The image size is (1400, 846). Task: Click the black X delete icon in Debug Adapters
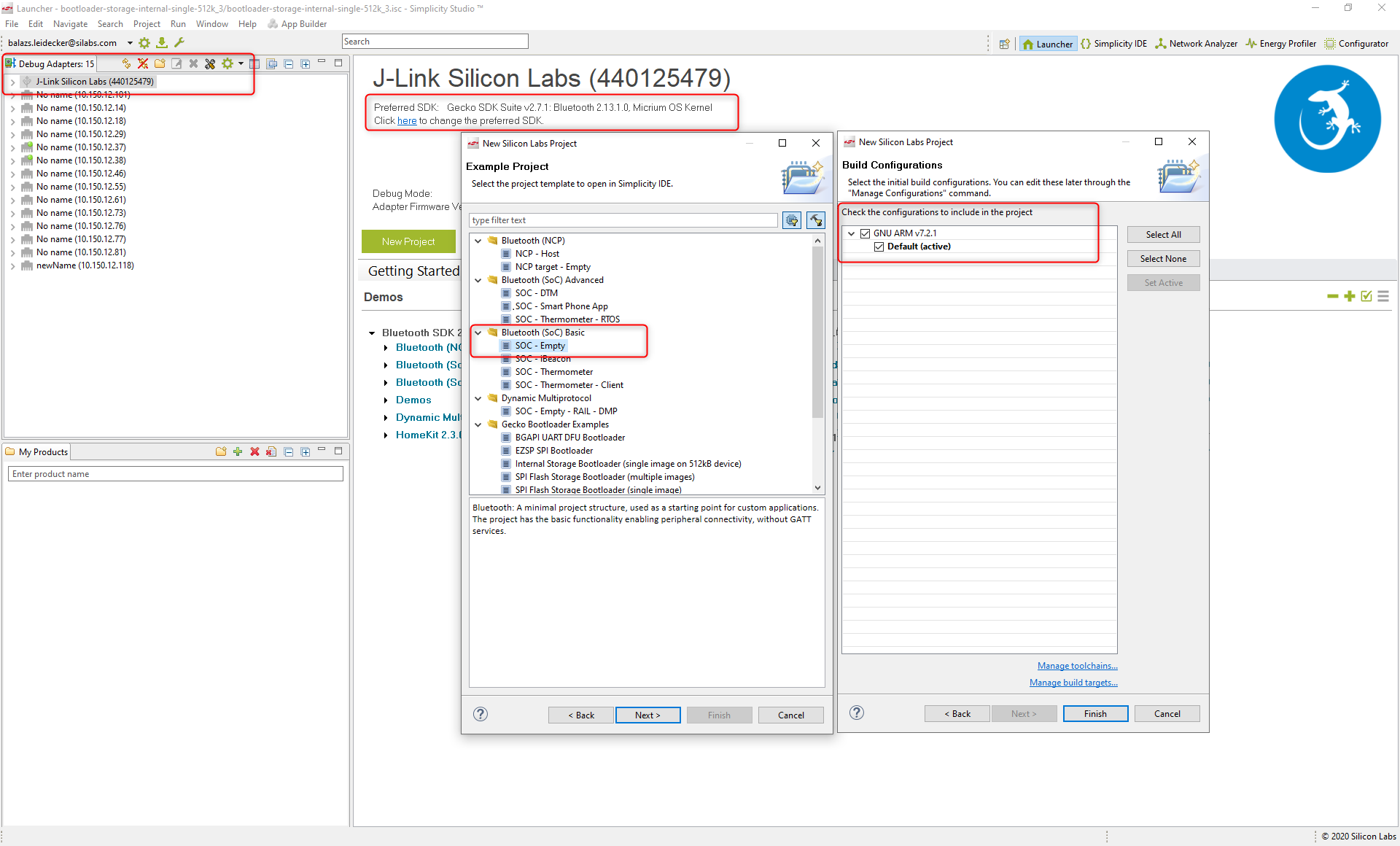pos(193,63)
